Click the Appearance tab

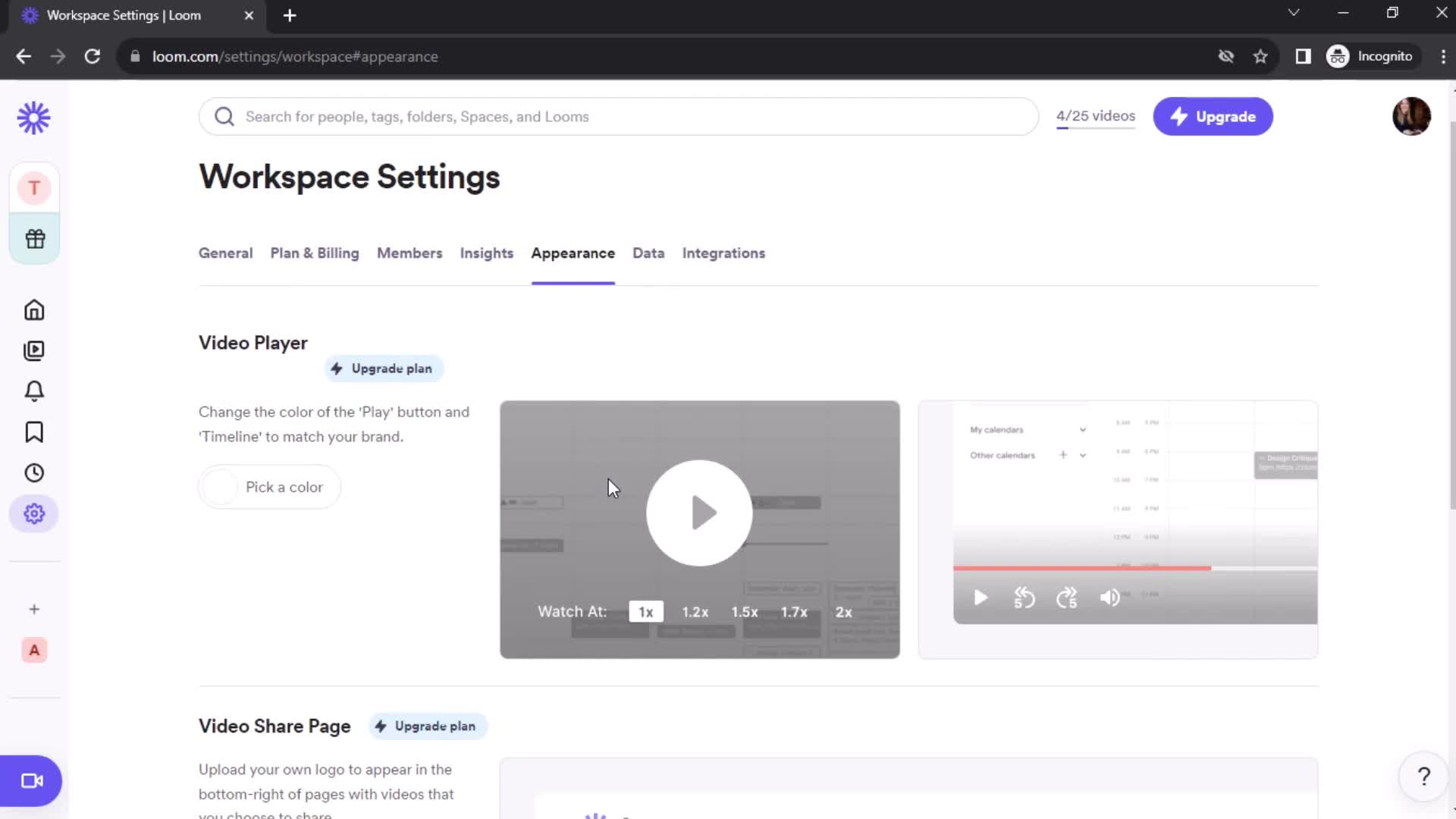pyautogui.click(x=573, y=253)
